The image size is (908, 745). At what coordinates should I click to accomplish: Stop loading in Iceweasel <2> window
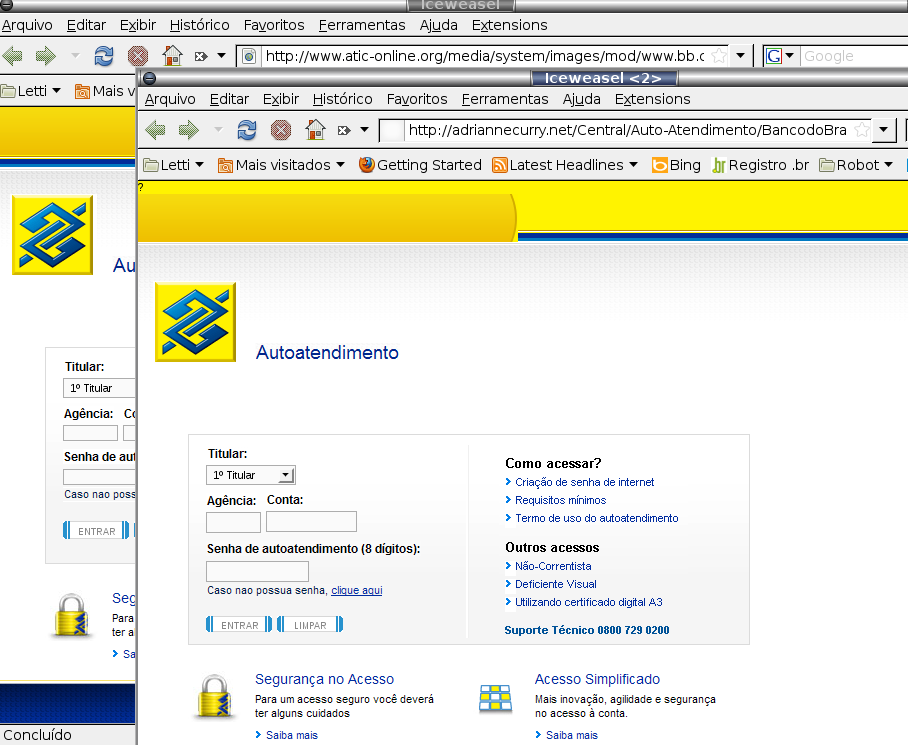[x=281, y=130]
